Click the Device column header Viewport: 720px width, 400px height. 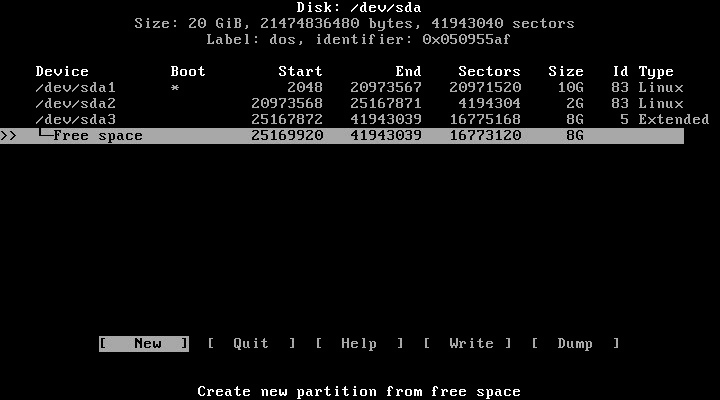tap(62, 72)
